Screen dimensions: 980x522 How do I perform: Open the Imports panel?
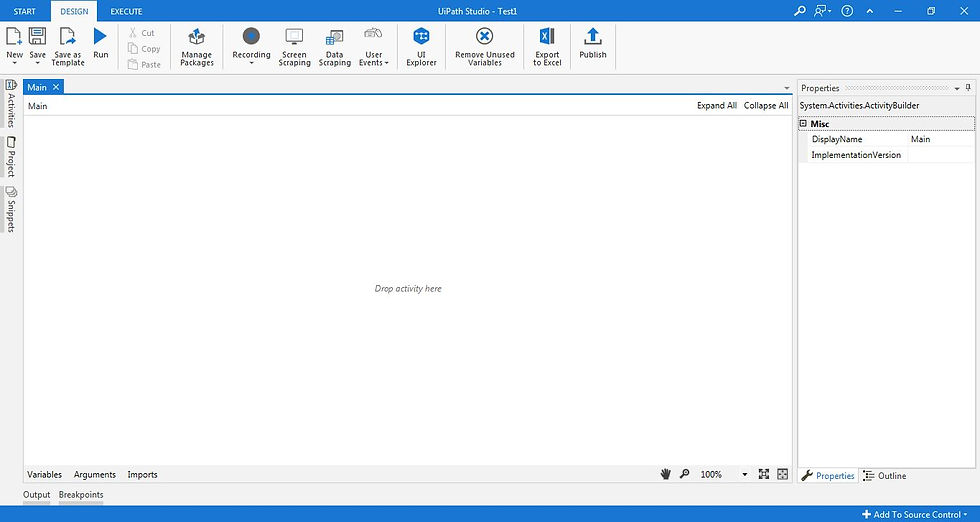tap(142, 474)
